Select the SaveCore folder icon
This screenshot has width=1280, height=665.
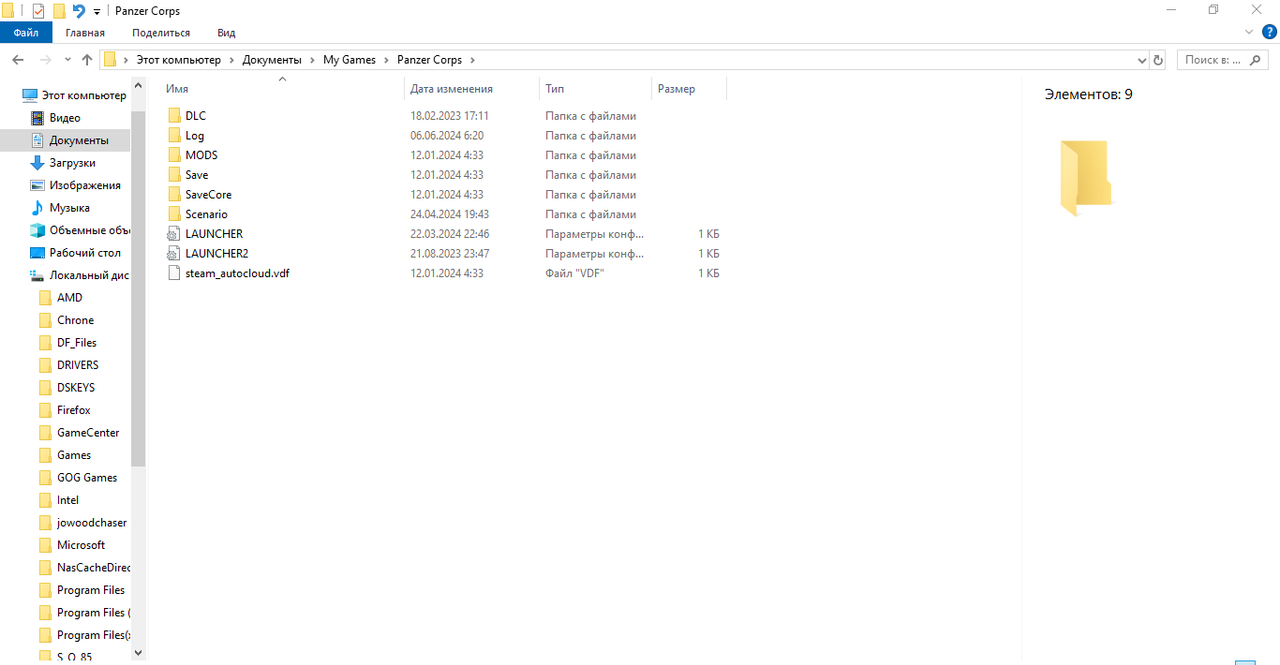[x=174, y=194]
